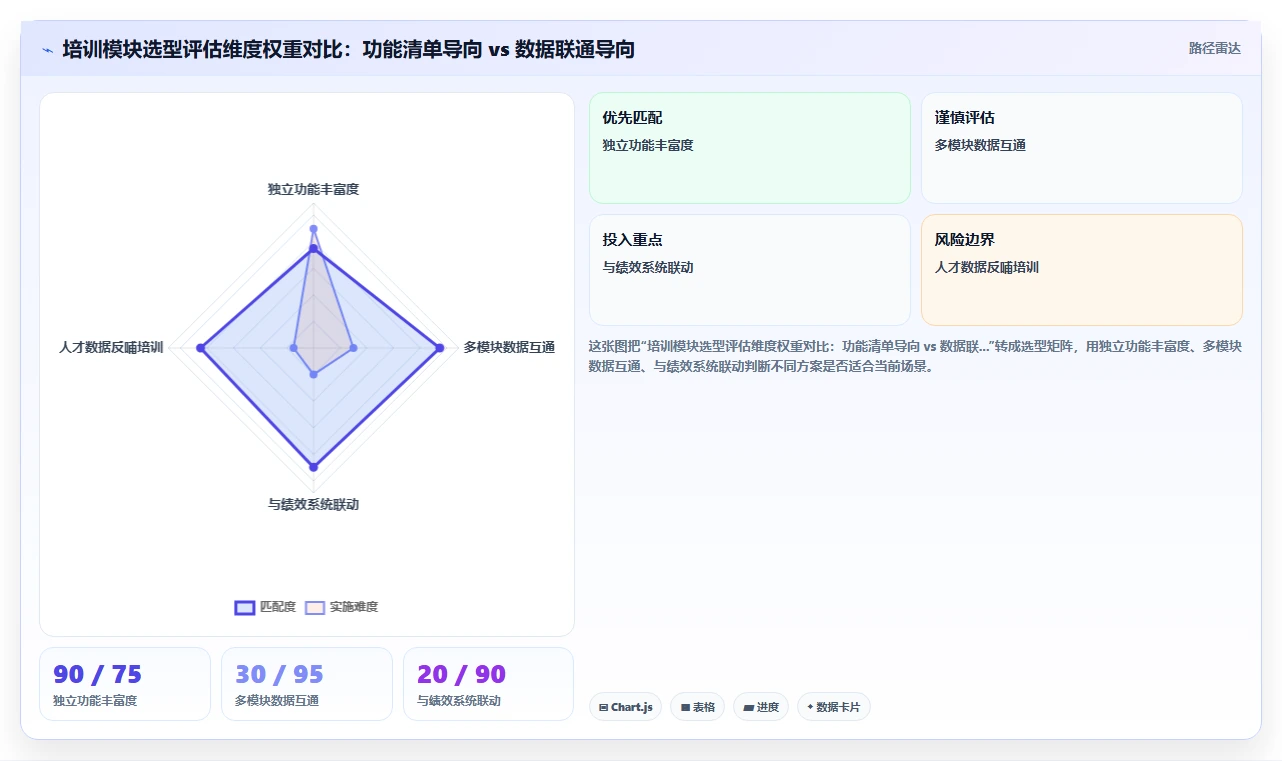Viewport: 1282px width, 761px height.
Task: Toggle the 实施难度 legend item
Action: [341, 607]
